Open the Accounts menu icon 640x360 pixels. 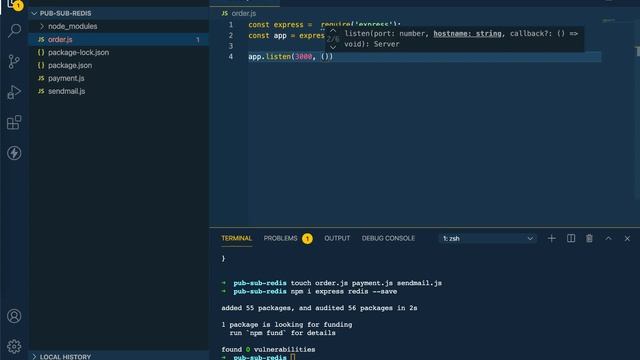click(14, 316)
